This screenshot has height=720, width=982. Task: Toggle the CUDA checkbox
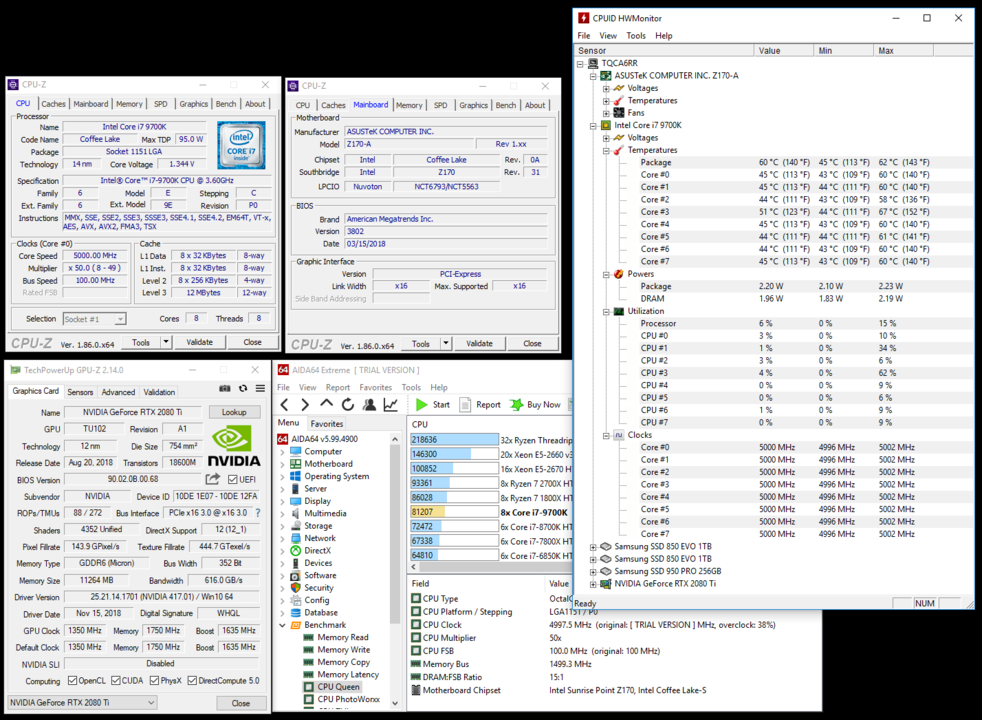coord(116,681)
